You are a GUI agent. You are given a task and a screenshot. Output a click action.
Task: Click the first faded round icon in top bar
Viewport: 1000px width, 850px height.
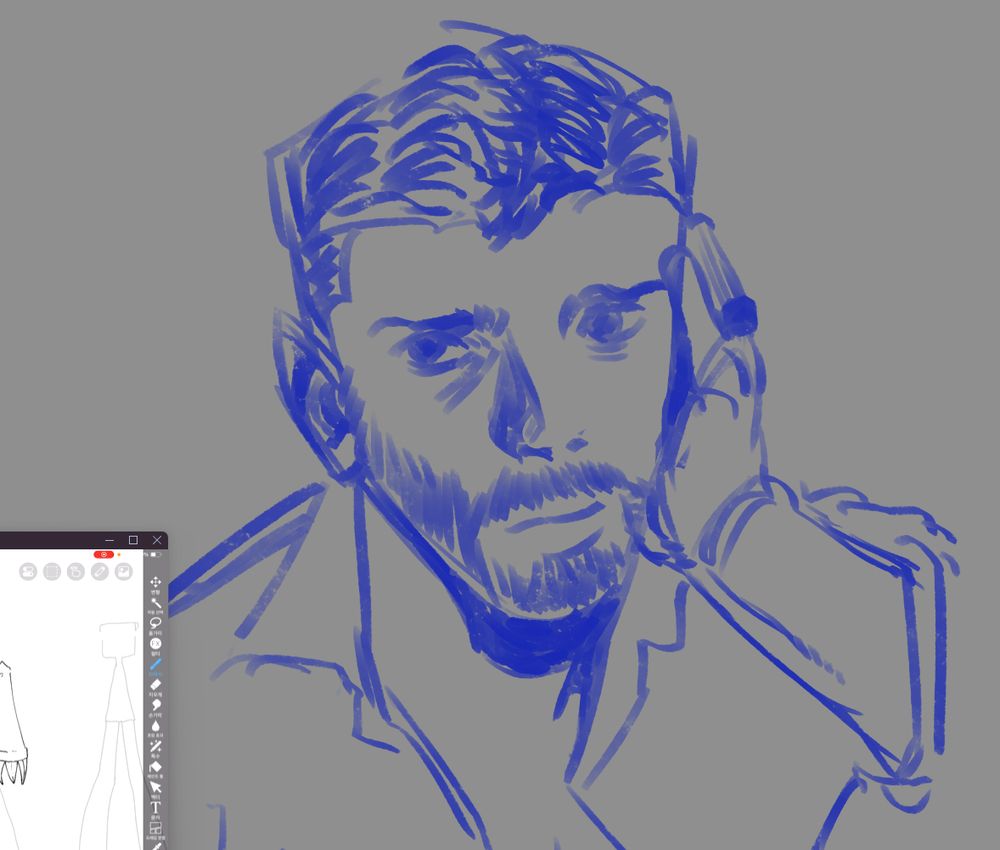point(28,571)
